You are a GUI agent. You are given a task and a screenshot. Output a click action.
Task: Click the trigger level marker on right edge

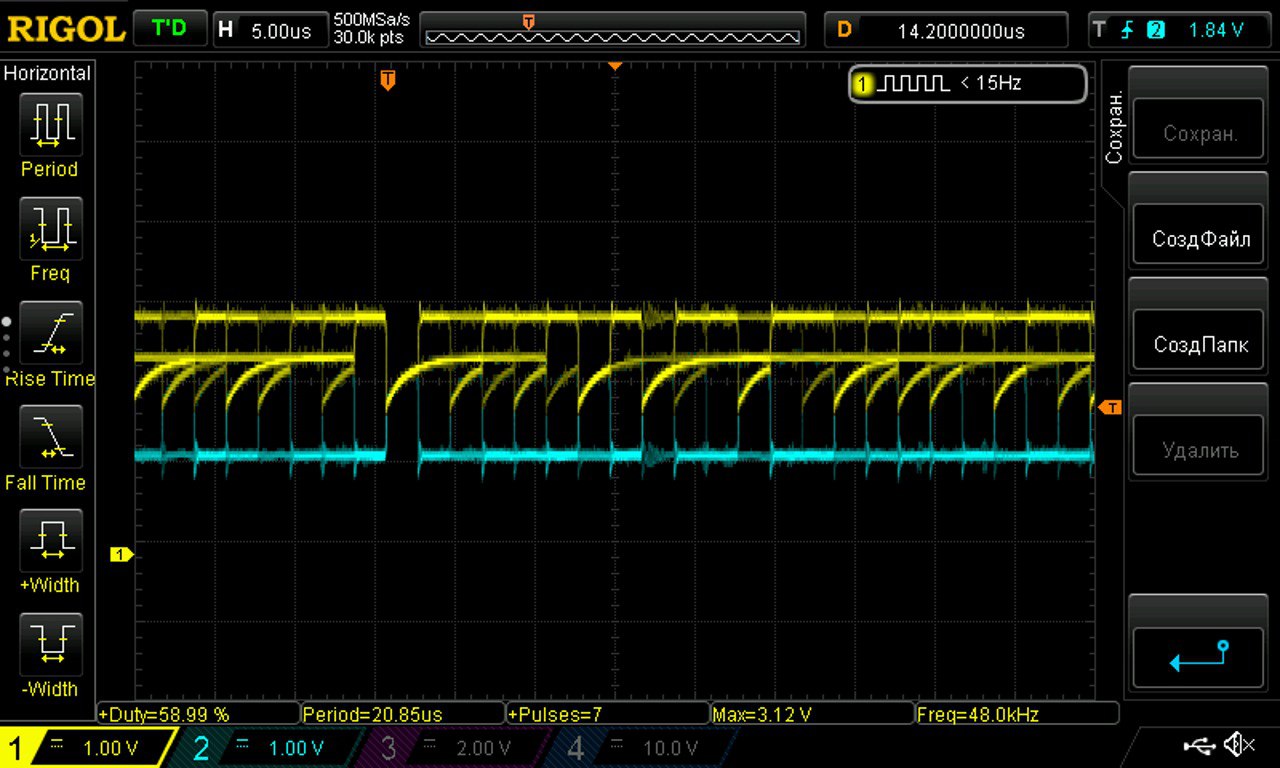(1109, 407)
